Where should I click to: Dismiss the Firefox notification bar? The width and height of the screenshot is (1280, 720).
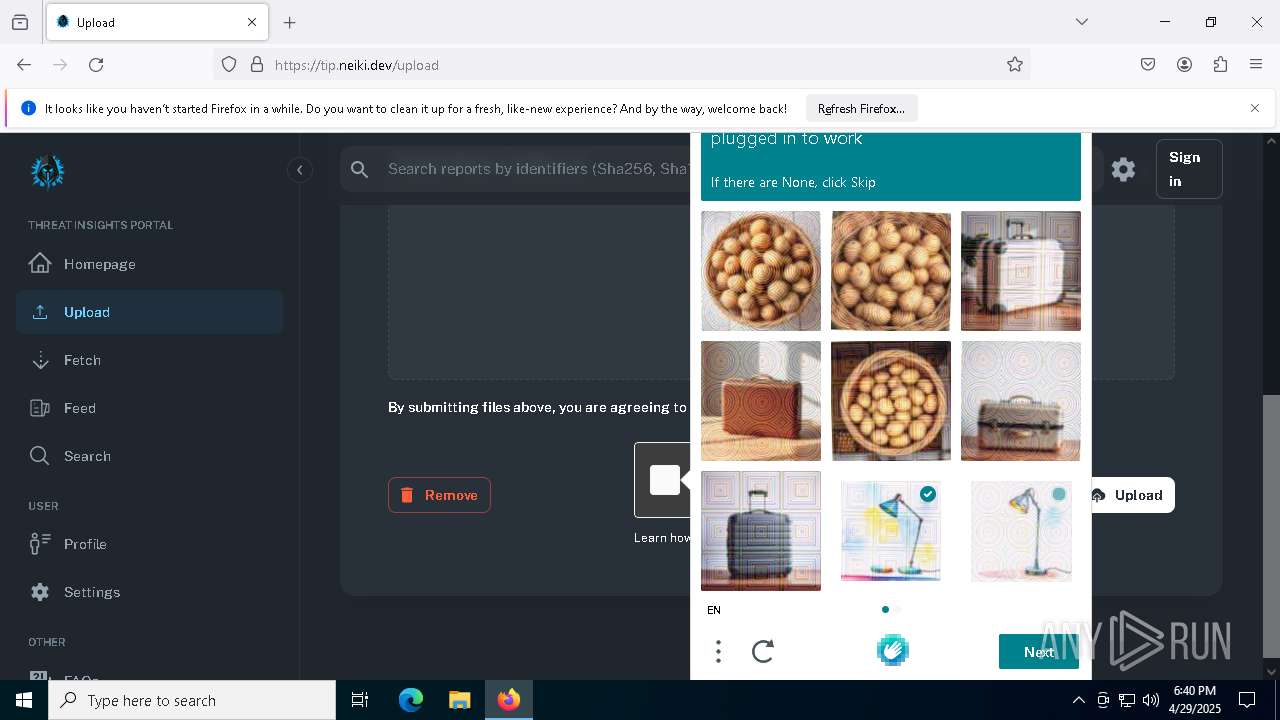click(x=1255, y=108)
